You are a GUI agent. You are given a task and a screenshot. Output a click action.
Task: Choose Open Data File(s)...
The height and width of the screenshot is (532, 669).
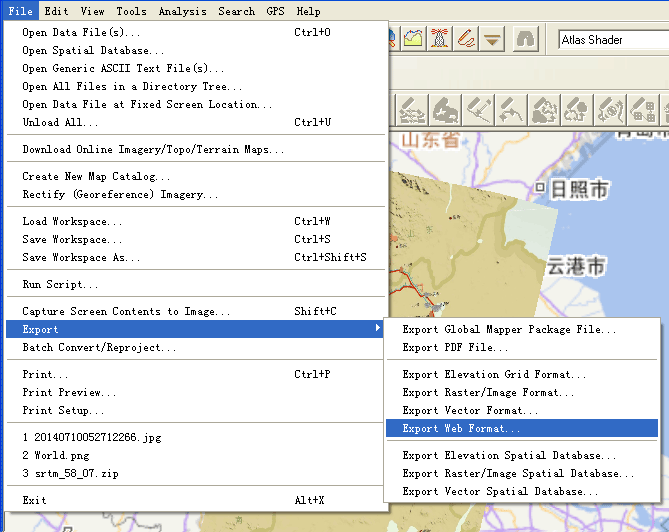(197, 32)
